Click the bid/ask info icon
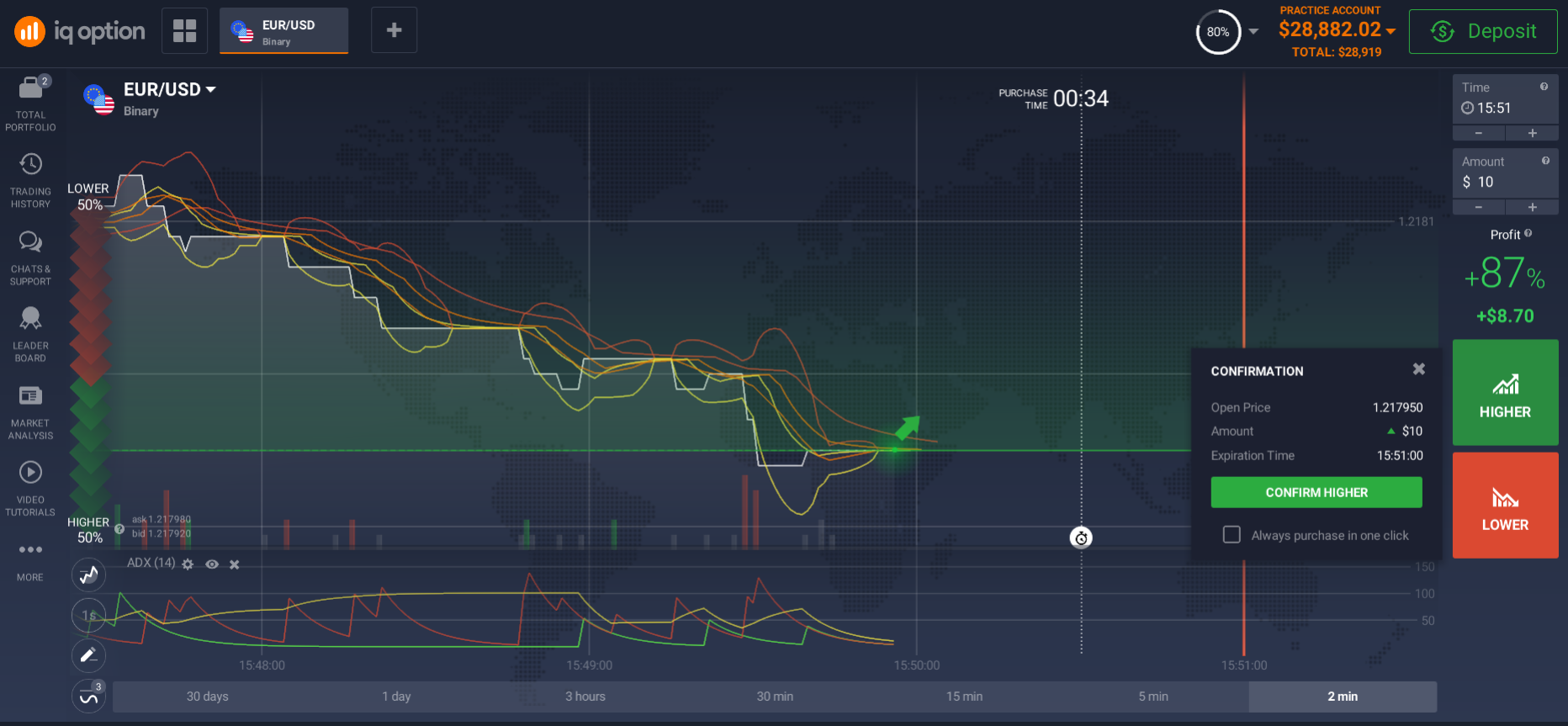Screen dimensions: 1568x726 (x=119, y=529)
